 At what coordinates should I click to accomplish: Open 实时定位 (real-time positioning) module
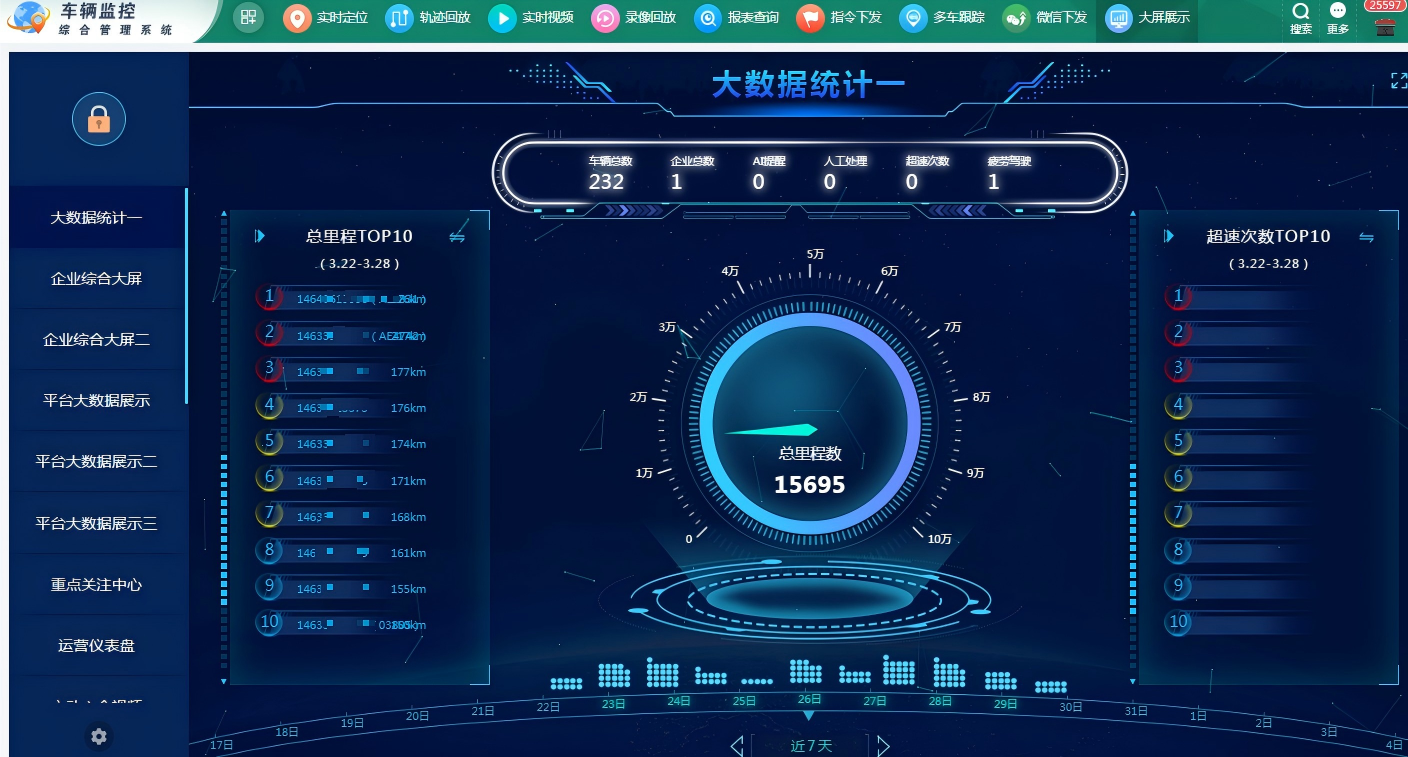[x=325, y=18]
